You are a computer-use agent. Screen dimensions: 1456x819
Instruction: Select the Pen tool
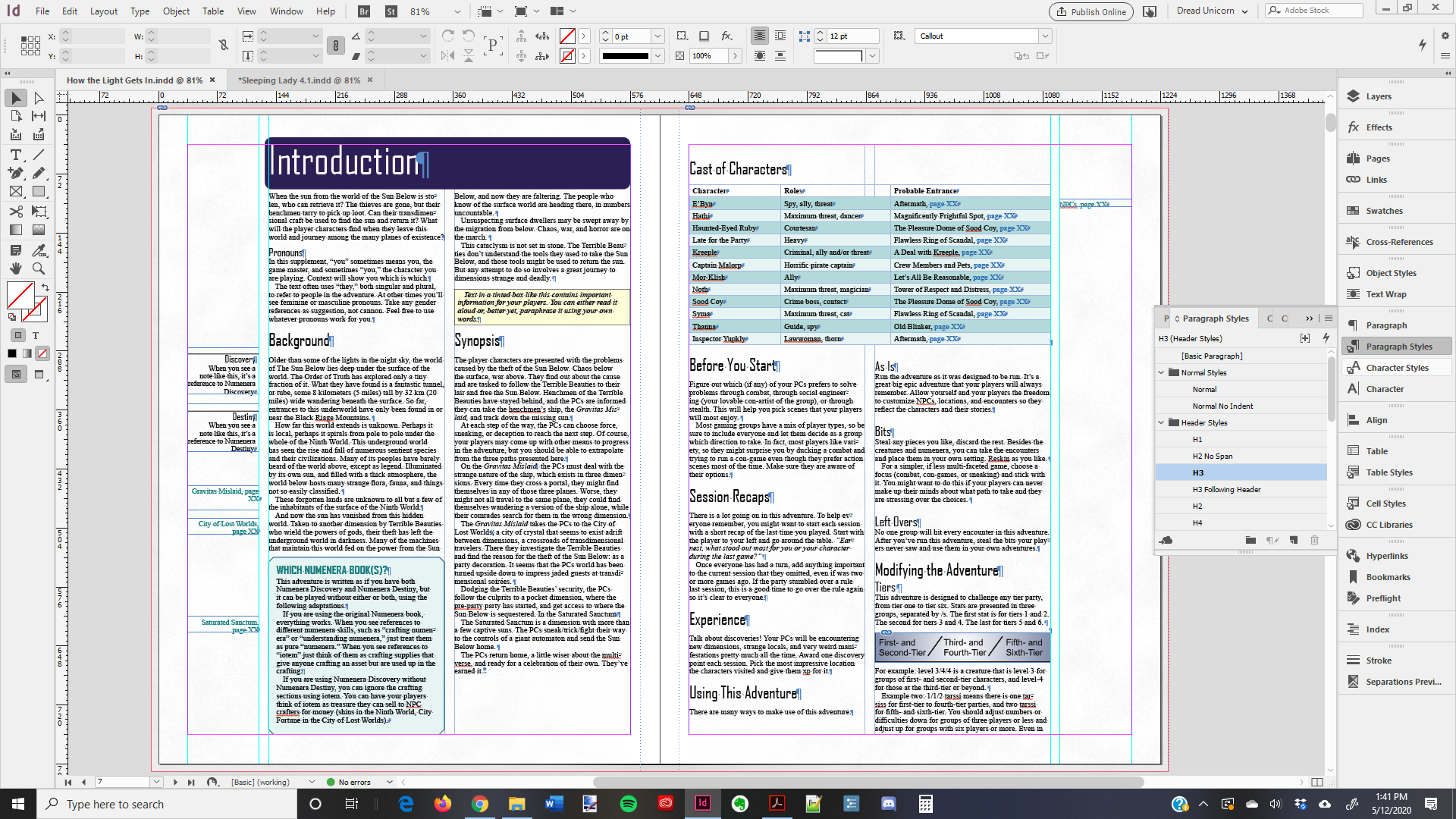coord(15,174)
